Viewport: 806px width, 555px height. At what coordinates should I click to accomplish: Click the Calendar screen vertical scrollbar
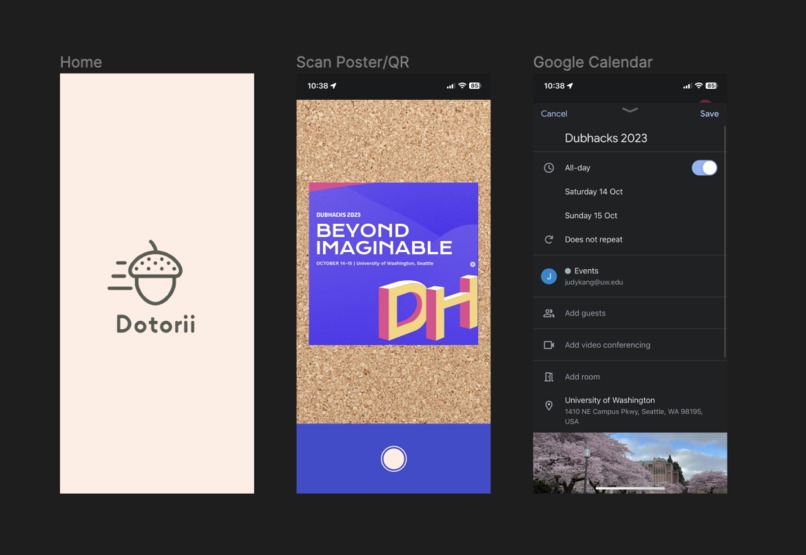725,242
